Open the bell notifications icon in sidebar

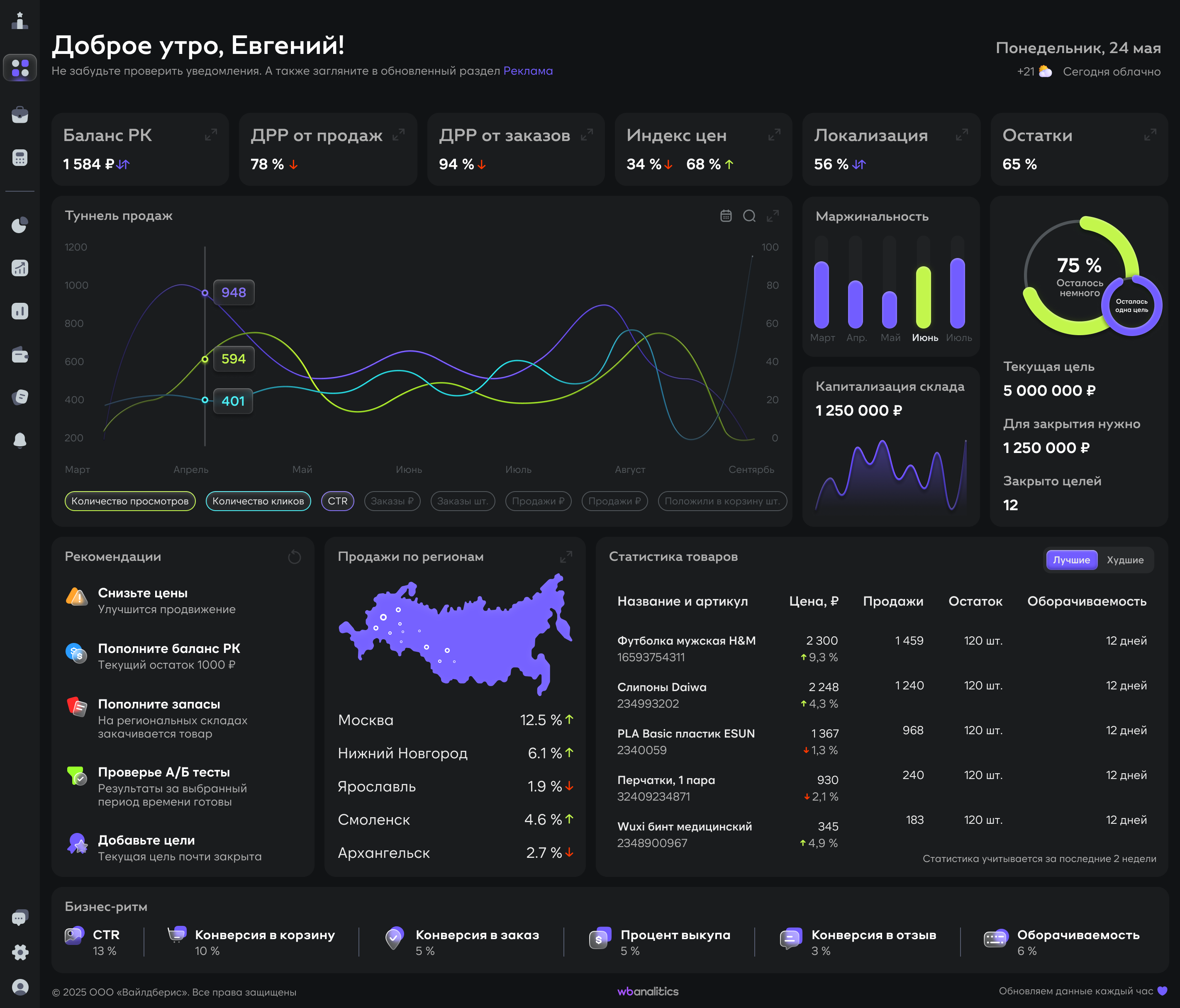pyautogui.click(x=20, y=440)
